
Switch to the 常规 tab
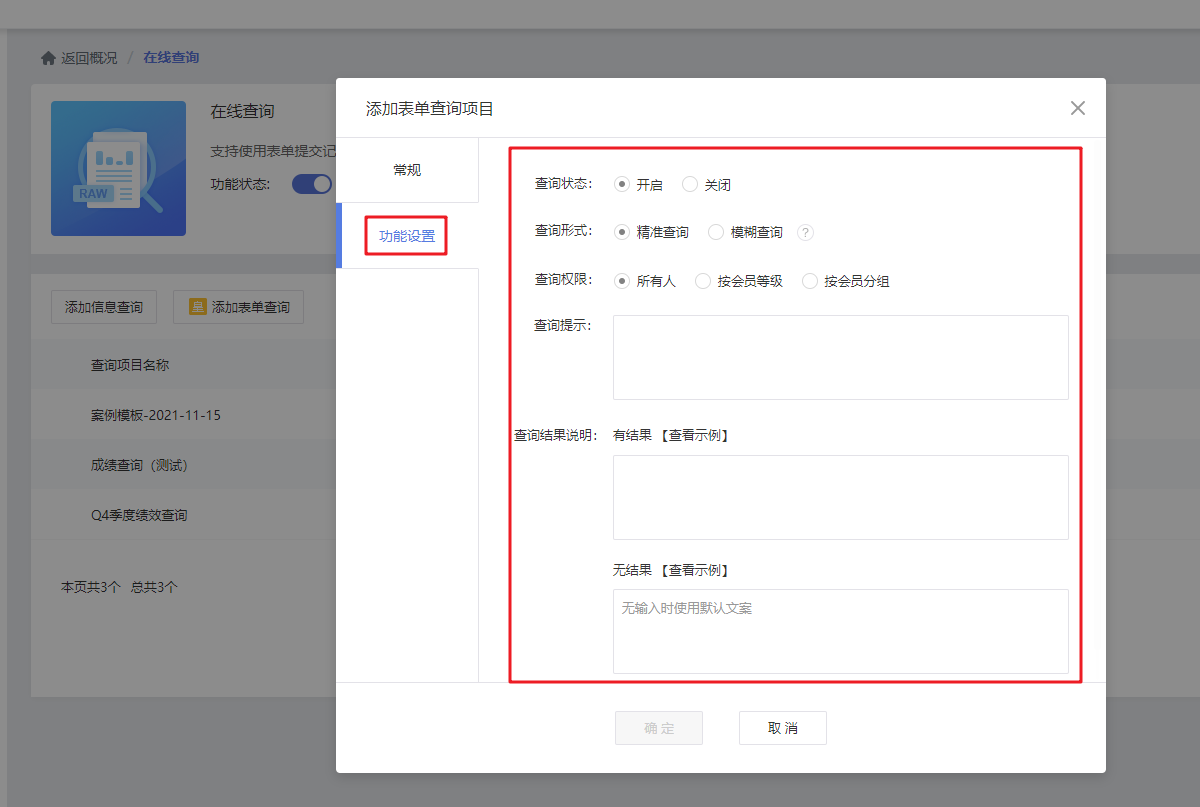[x=407, y=170]
